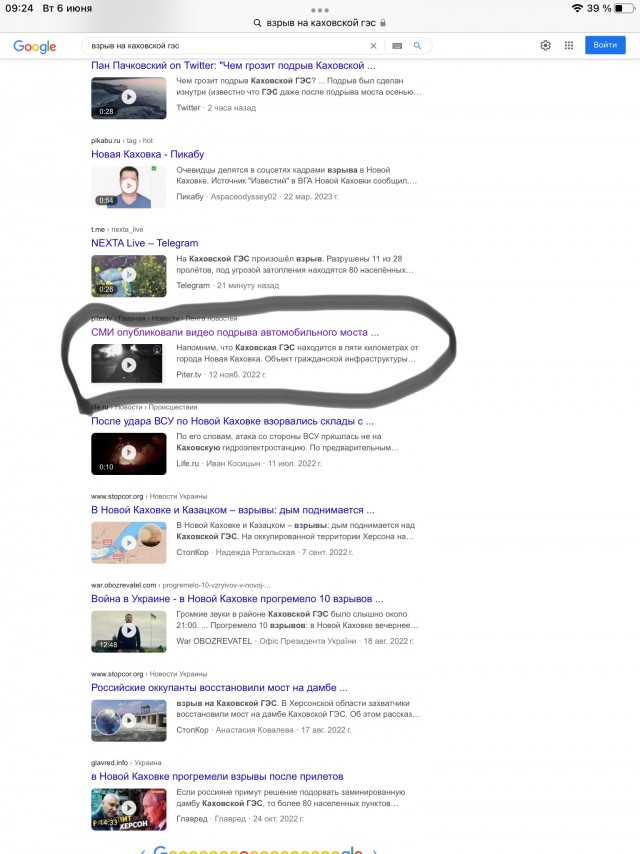
Task: Open Google settings gear
Action: (545, 45)
